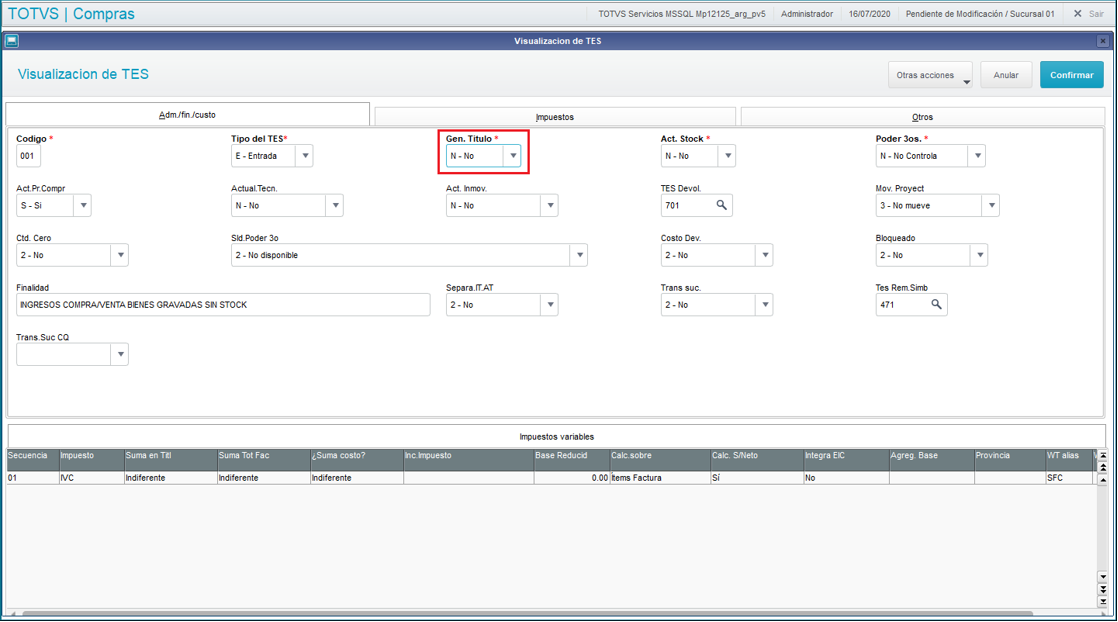Switch to the Adm./fin./custo tab
Image resolution: width=1118 pixels, height=622 pixels.
pyautogui.click(x=188, y=115)
